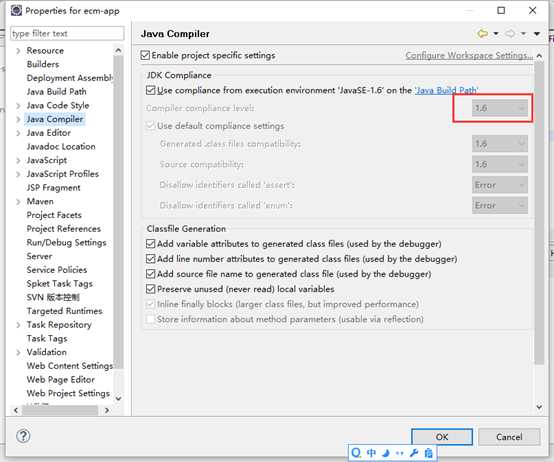Click the punctuation dots icon in IME toolbar
Viewport: 554px width, 462px height.
[400, 453]
